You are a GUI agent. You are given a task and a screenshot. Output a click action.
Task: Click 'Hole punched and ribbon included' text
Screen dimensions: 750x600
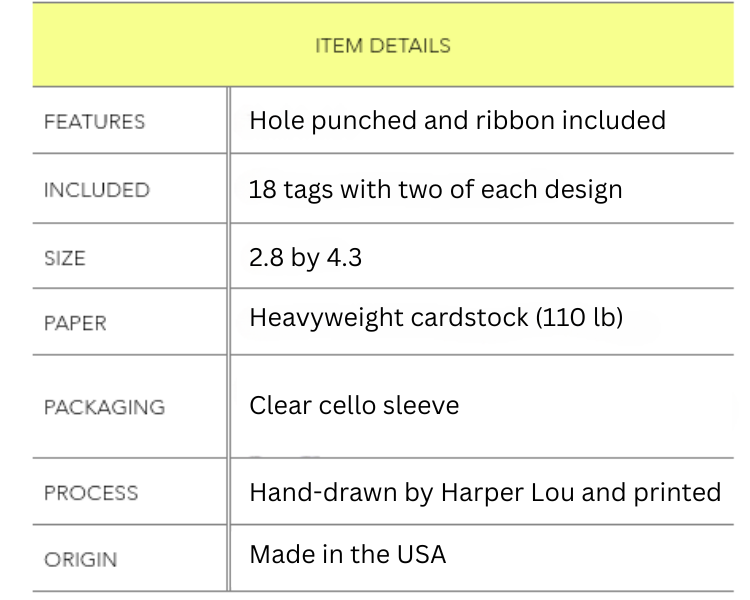[x=457, y=121]
